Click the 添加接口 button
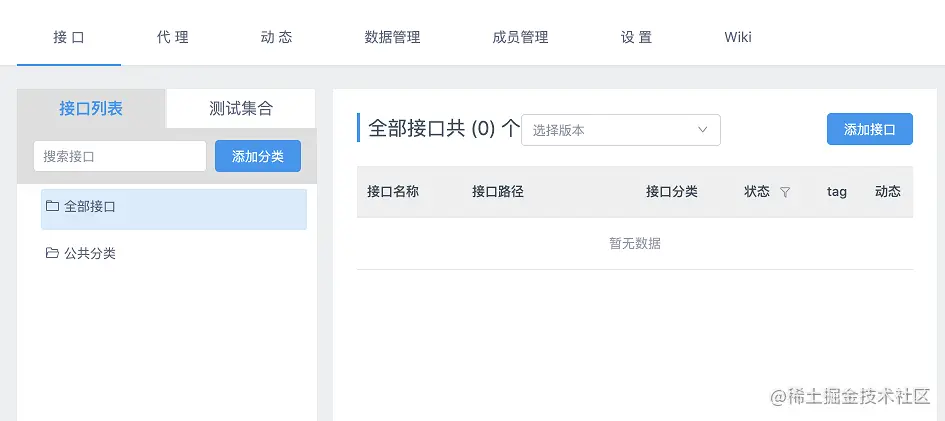Viewport: 945px width, 421px height. coord(870,129)
